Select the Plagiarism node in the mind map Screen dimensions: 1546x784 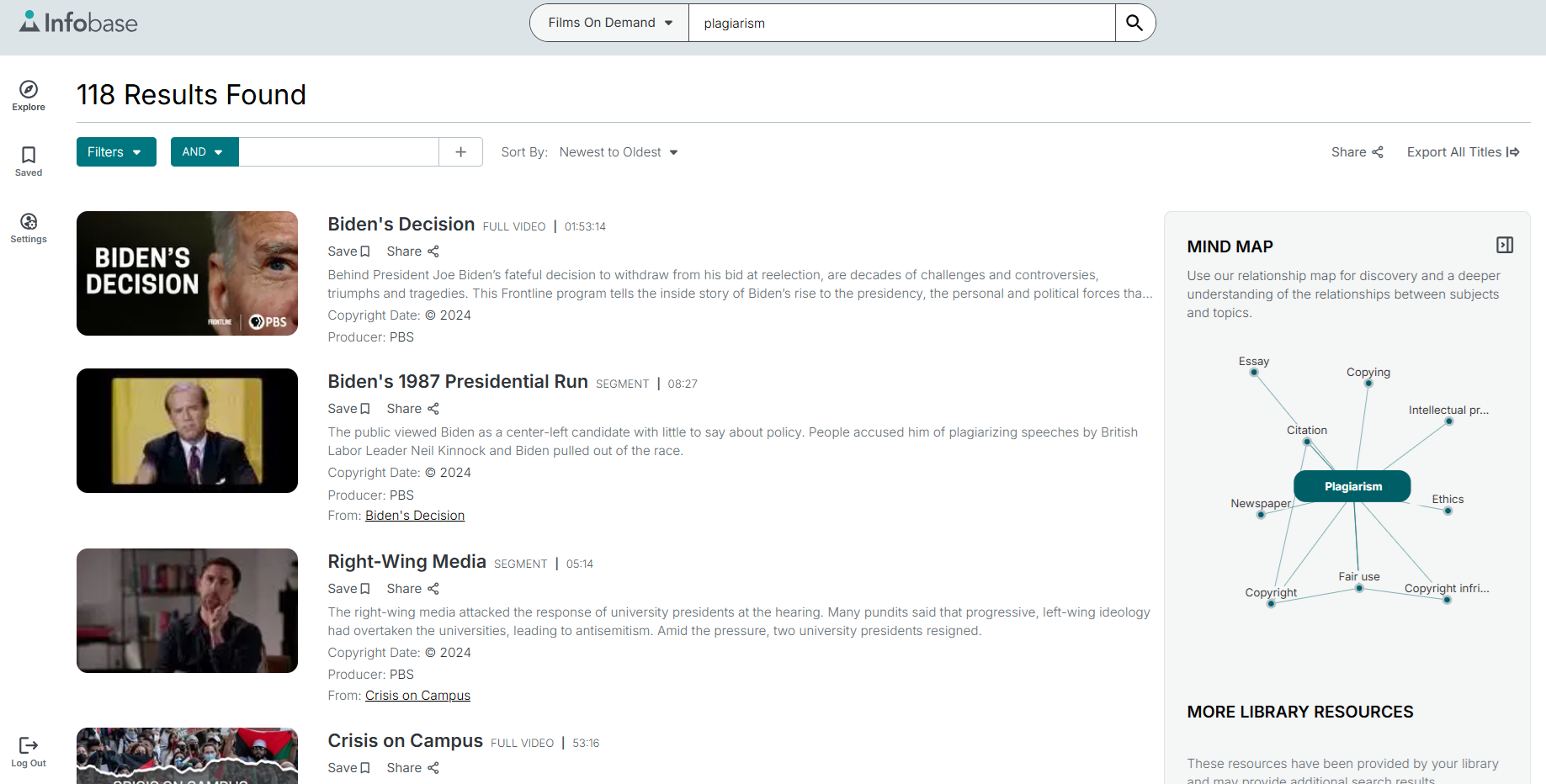(x=1352, y=486)
